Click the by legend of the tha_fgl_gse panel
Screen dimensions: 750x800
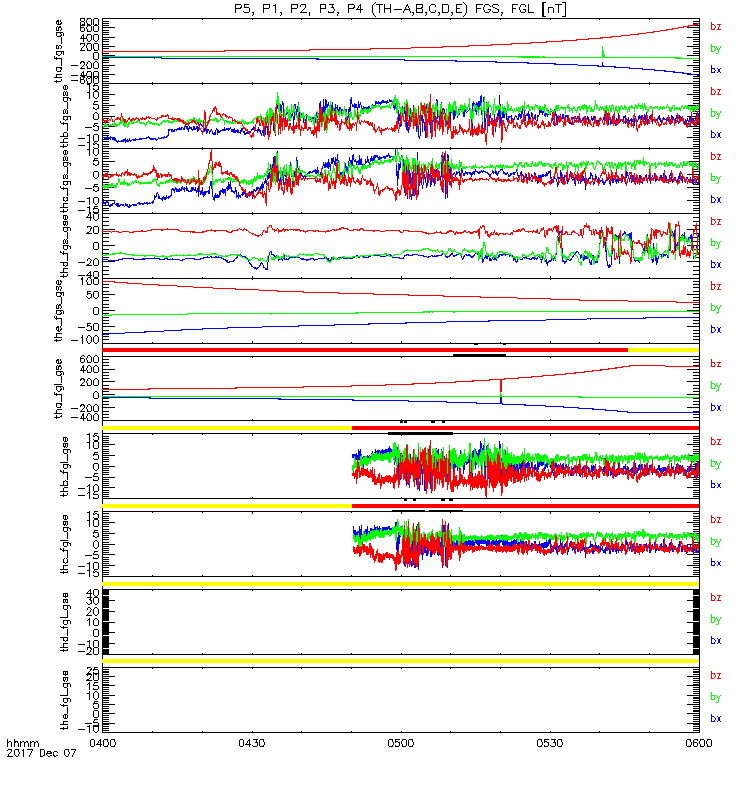point(716,386)
